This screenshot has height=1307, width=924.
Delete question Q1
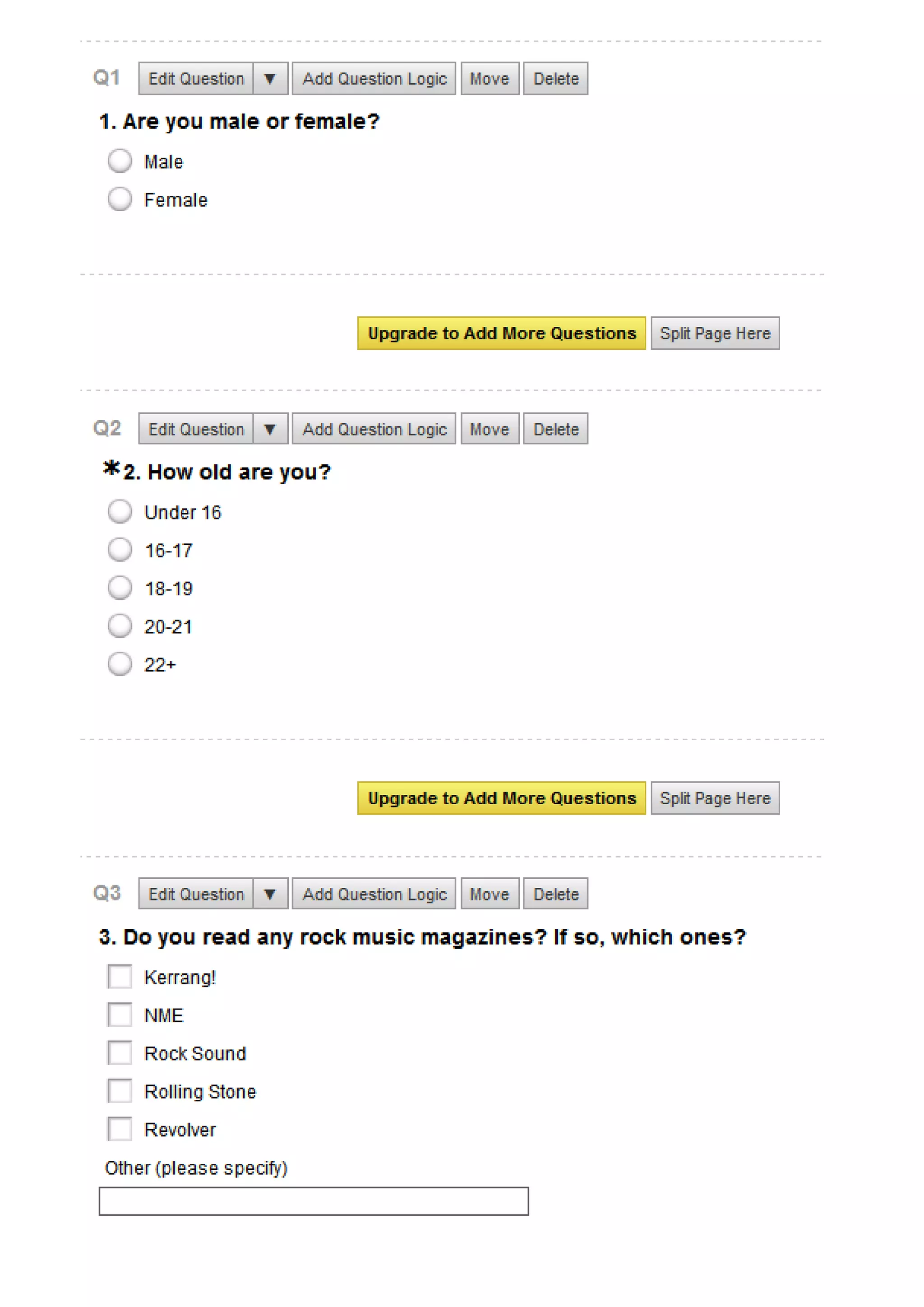click(555, 79)
